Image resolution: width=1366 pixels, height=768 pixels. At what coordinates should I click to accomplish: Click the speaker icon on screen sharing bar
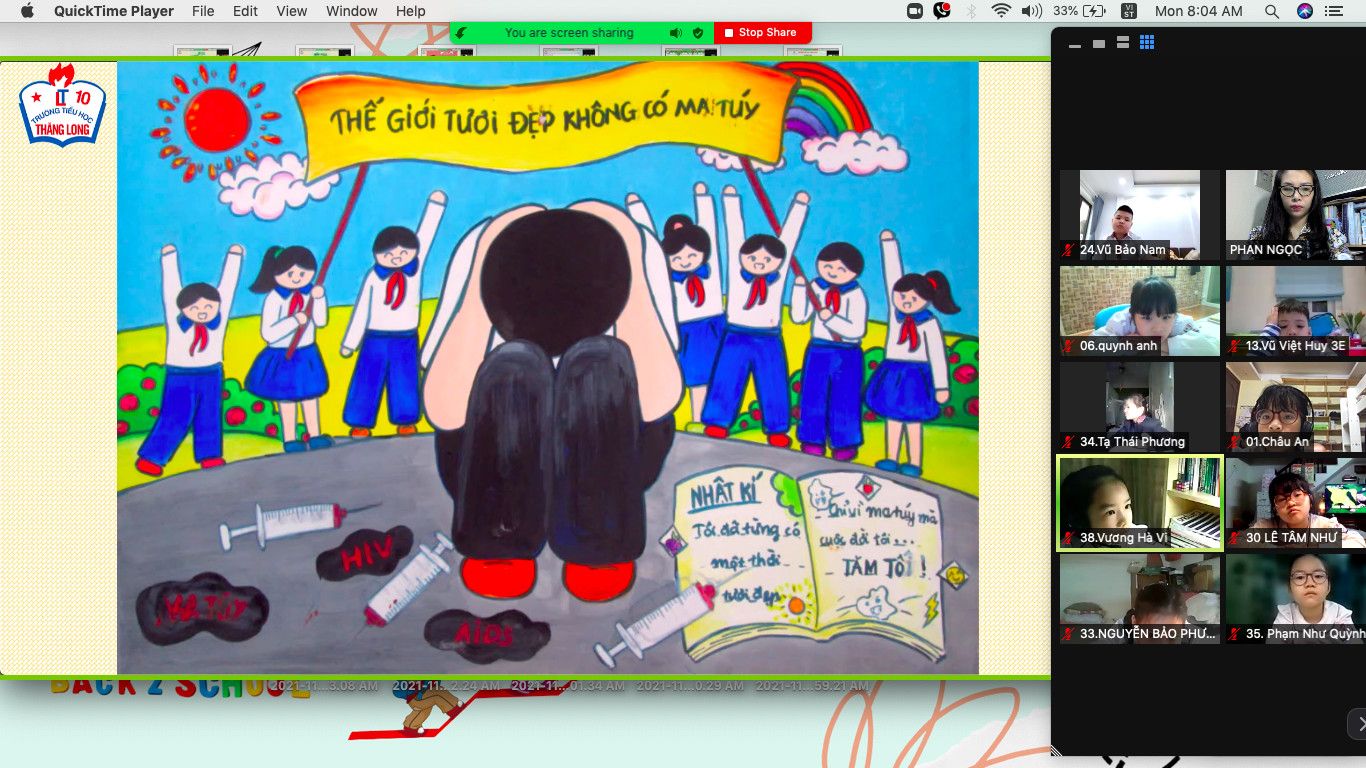click(x=676, y=33)
